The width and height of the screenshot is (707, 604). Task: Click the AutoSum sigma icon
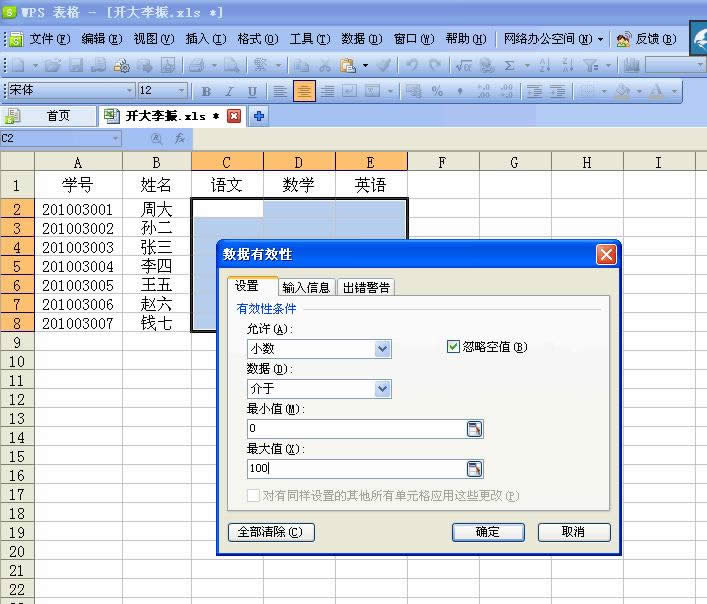[x=510, y=66]
